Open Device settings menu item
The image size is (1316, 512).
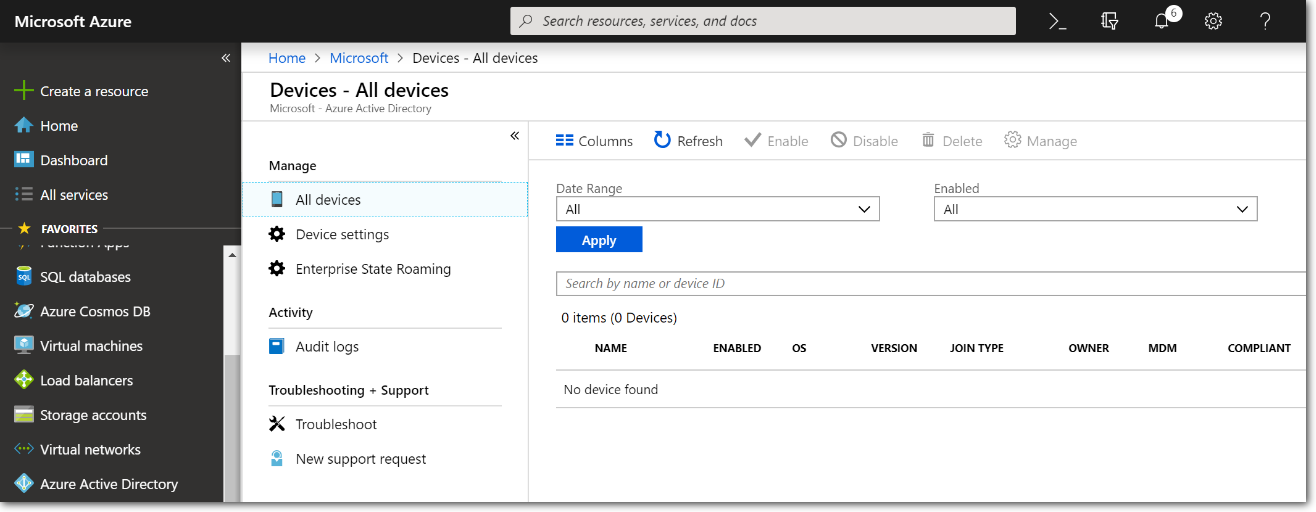tap(342, 234)
